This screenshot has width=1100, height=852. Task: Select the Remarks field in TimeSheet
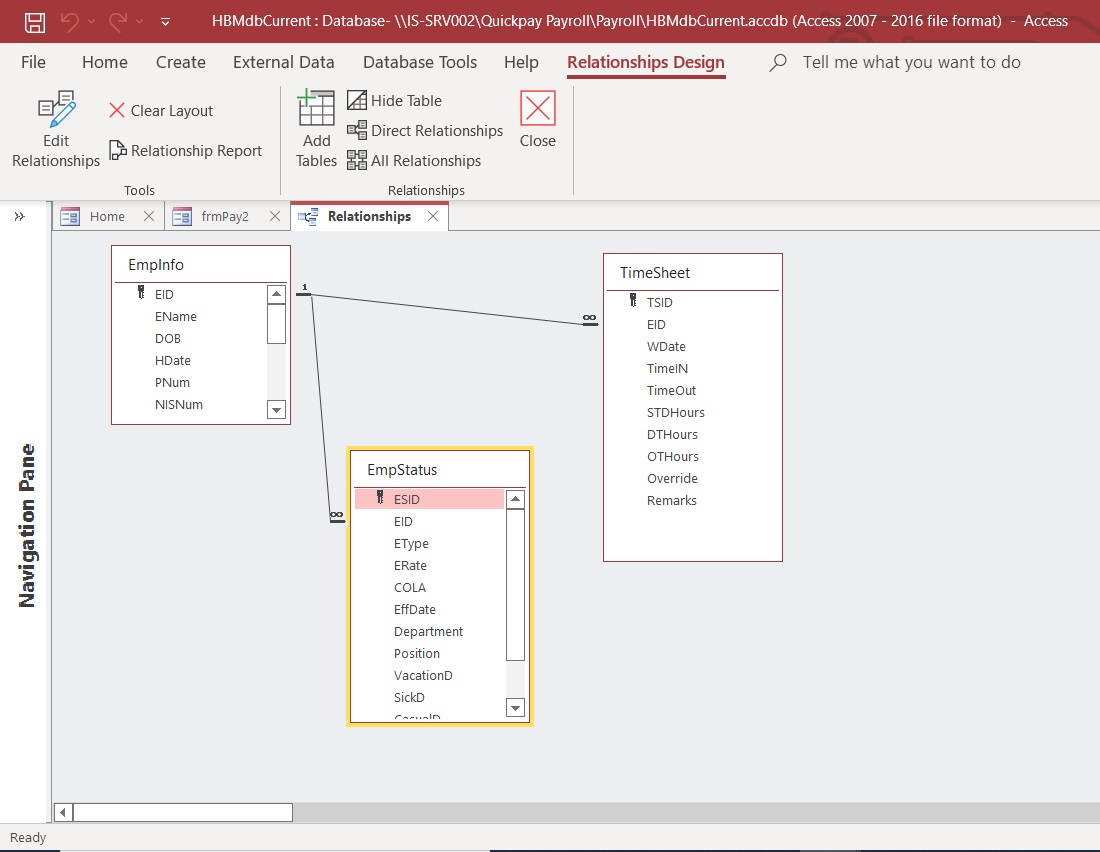[x=671, y=500]
